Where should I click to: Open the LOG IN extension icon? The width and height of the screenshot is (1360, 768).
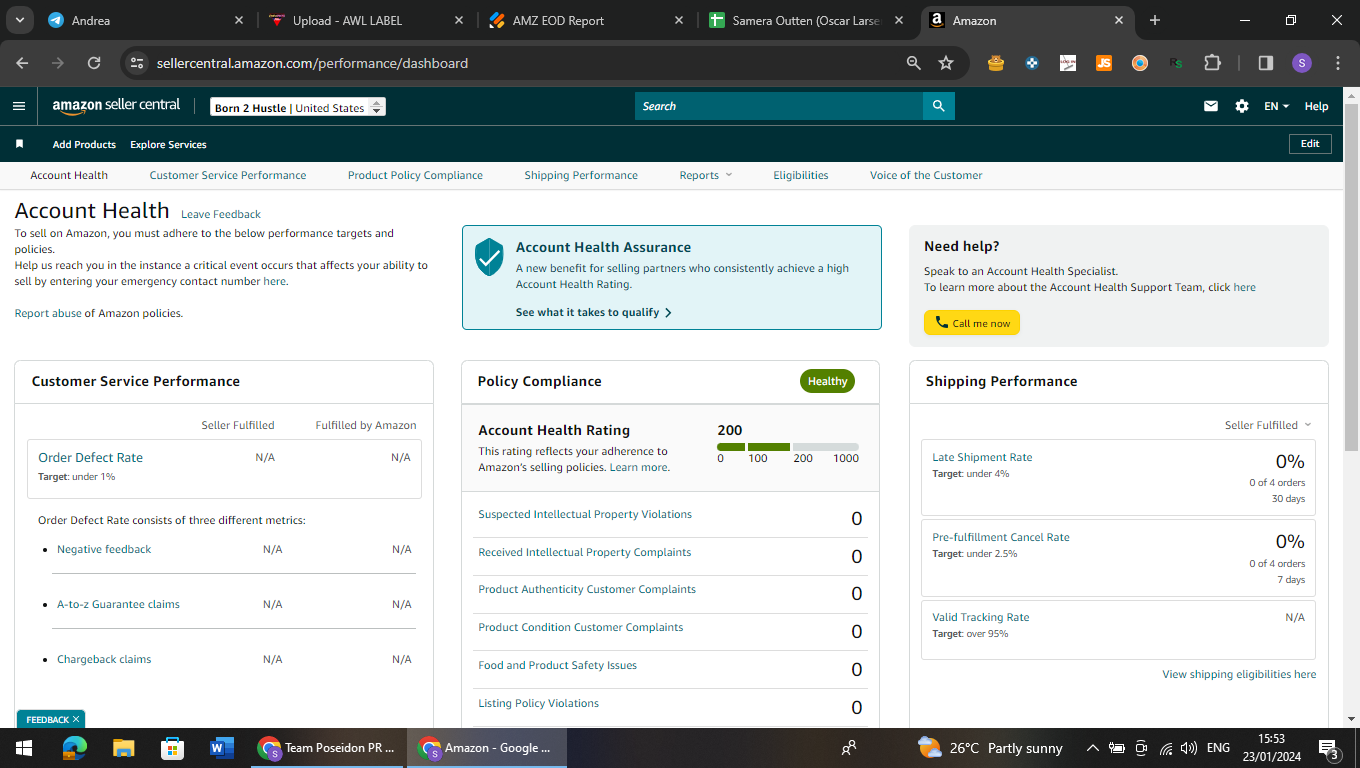click(1068, 63)
